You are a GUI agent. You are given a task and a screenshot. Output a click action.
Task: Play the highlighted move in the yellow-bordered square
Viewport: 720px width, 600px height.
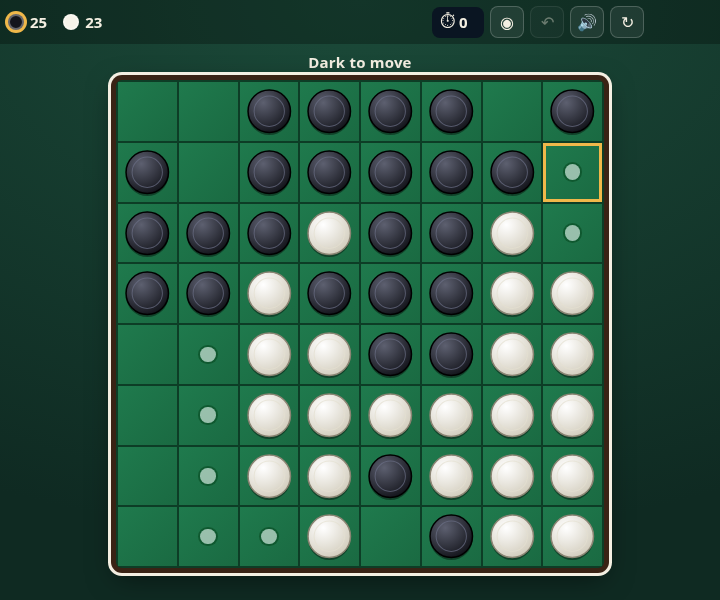(572, 172)
